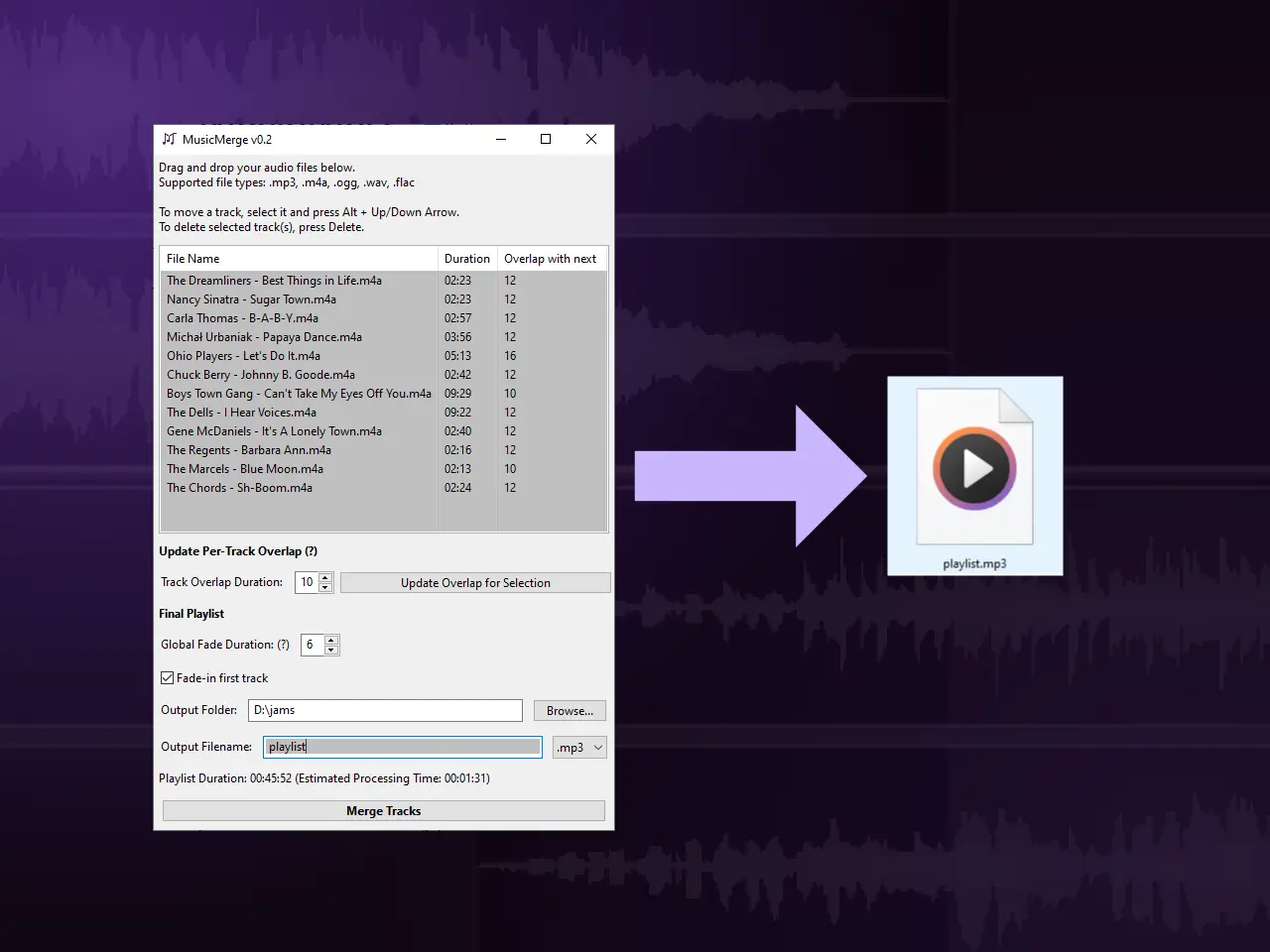Decrease Global Fade Duration with the down arrow
1270x952 pixels.
pos(331,650)
